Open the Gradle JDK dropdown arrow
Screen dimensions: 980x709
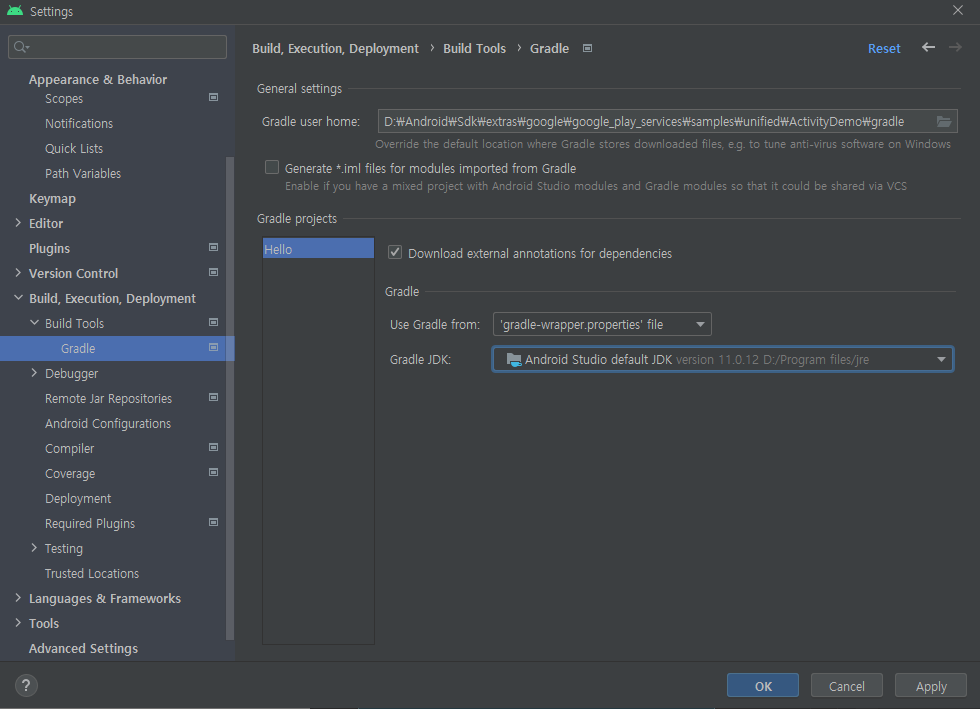941,360
